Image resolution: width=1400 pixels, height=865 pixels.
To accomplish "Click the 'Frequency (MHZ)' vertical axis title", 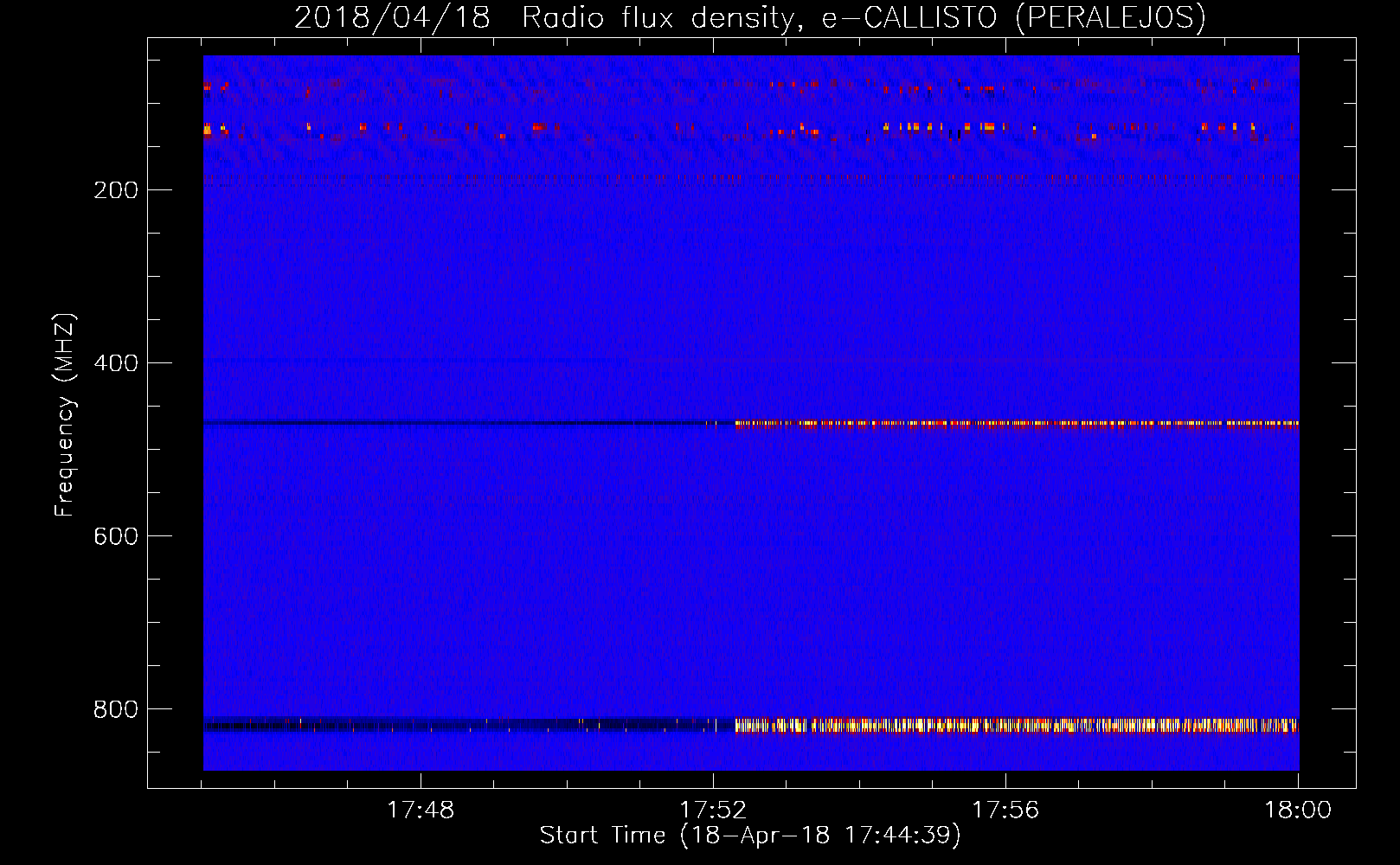I will tap(65, 415).
